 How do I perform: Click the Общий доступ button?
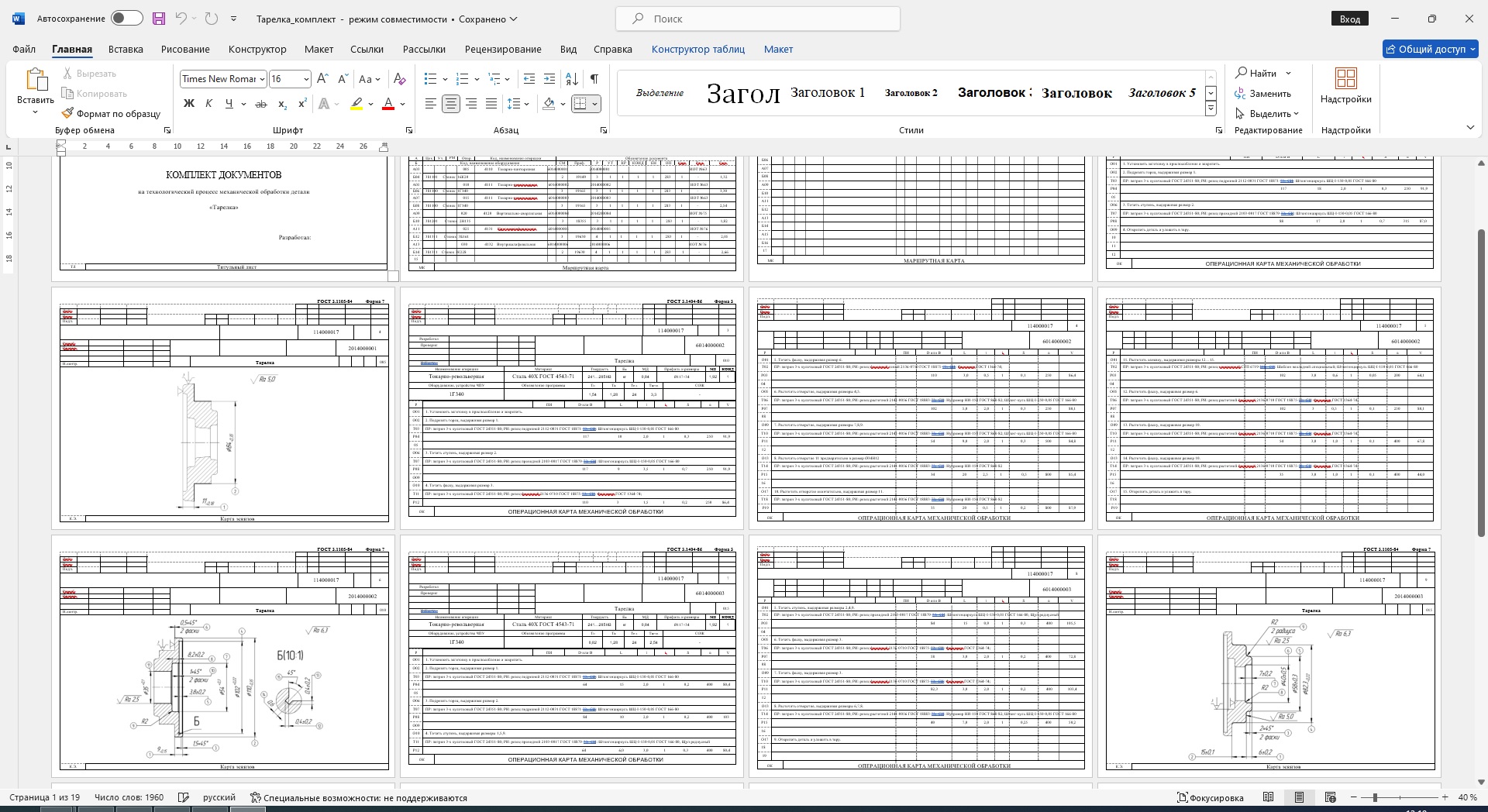(1431, 49)
